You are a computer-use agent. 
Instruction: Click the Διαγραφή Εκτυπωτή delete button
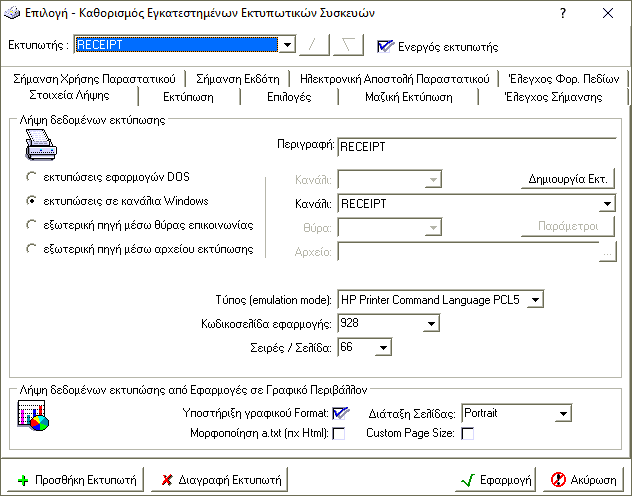coord(217,479)
